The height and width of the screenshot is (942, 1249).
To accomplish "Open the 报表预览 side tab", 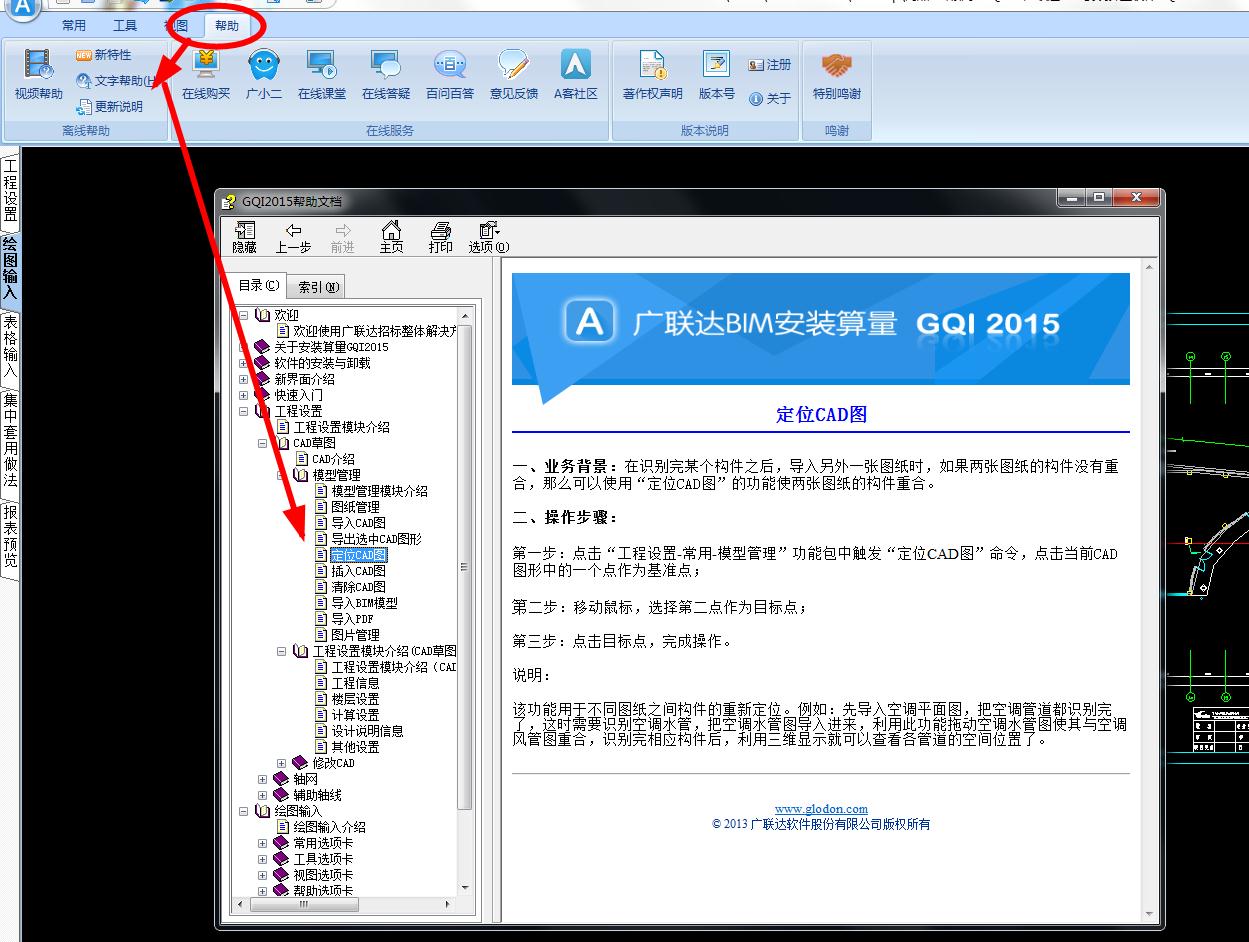I will pos(10,537).
